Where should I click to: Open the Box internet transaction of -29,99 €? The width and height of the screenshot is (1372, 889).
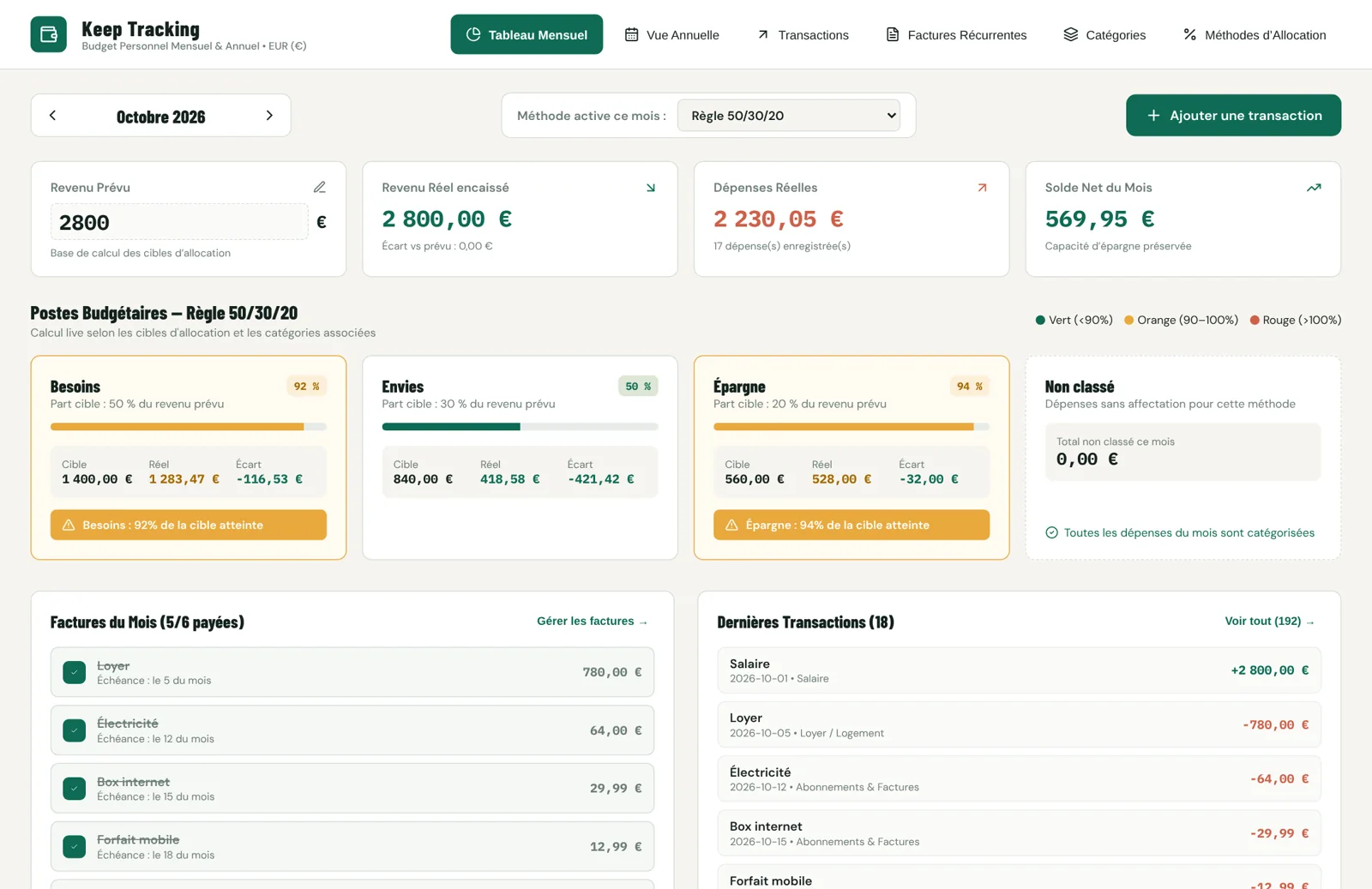click(x=1019, y=833)
